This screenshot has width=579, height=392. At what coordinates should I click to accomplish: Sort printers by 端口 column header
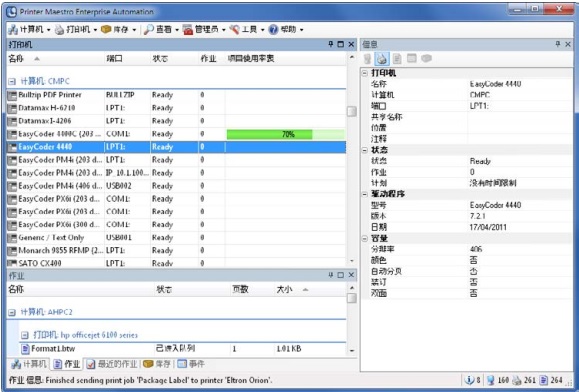coord(127,58)
